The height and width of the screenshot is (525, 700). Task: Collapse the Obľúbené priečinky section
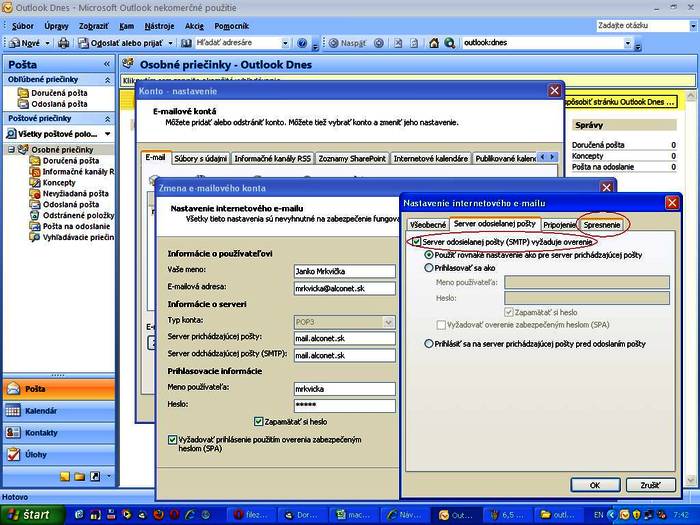coord(108,80)
